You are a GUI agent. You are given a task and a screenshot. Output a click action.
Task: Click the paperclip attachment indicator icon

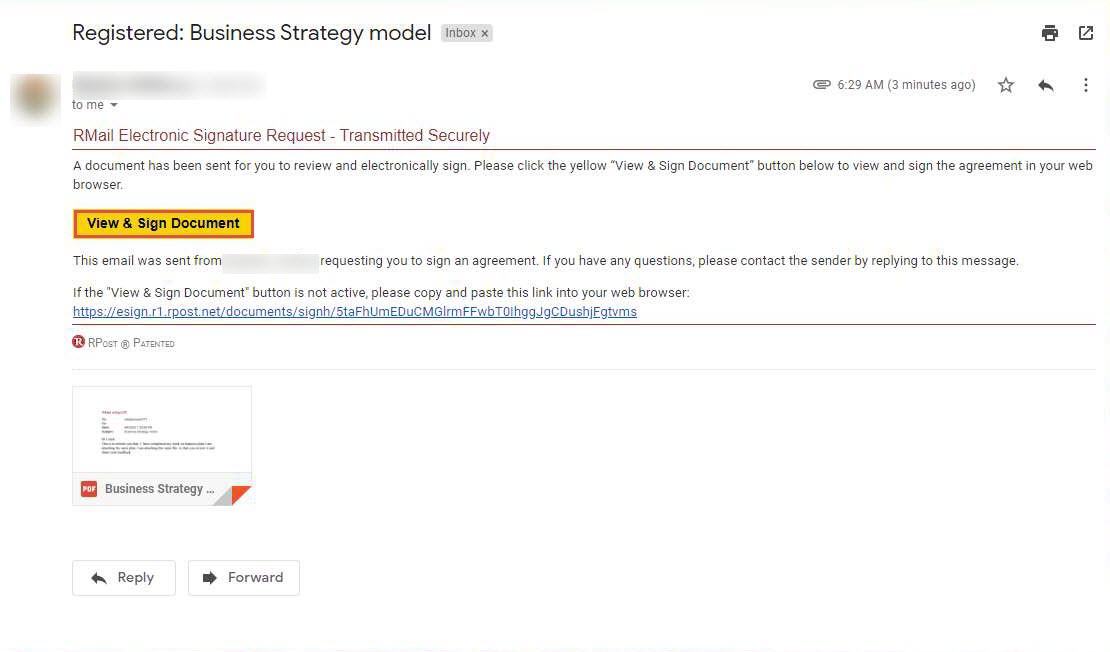[x=822, y=85]
